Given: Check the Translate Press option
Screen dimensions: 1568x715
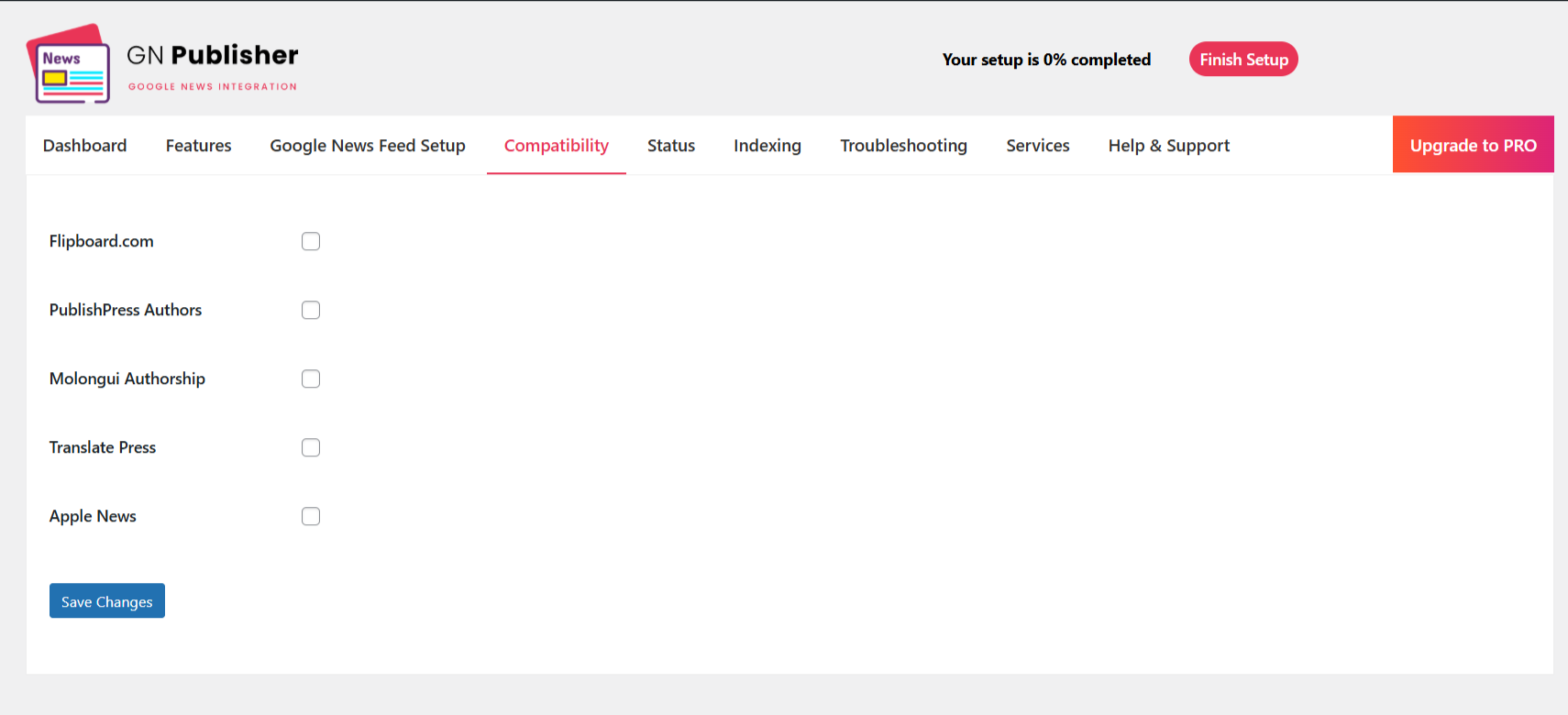Looking at the screenshot, I should 311,447.
